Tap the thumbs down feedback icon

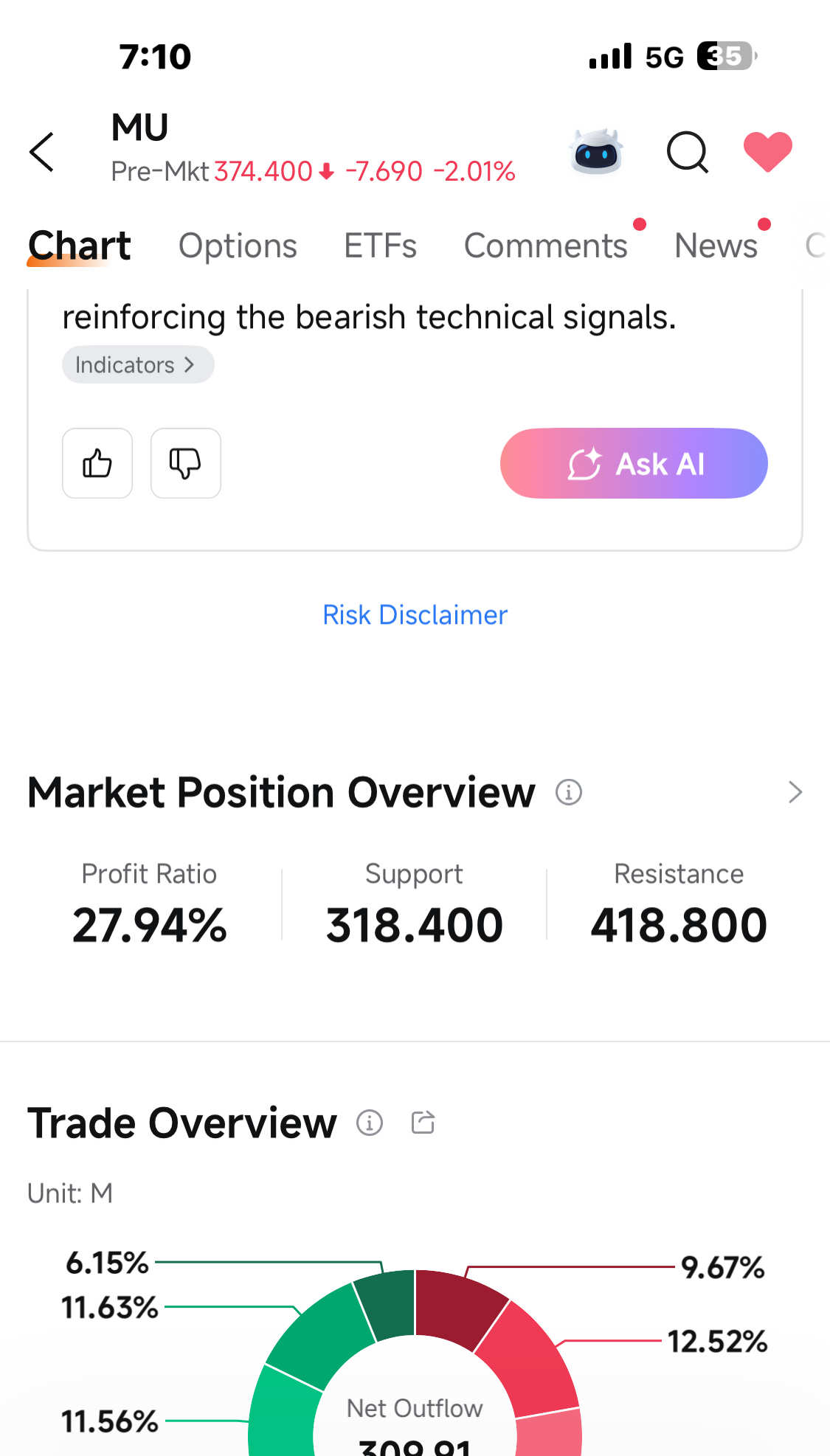tap(186, 463)
